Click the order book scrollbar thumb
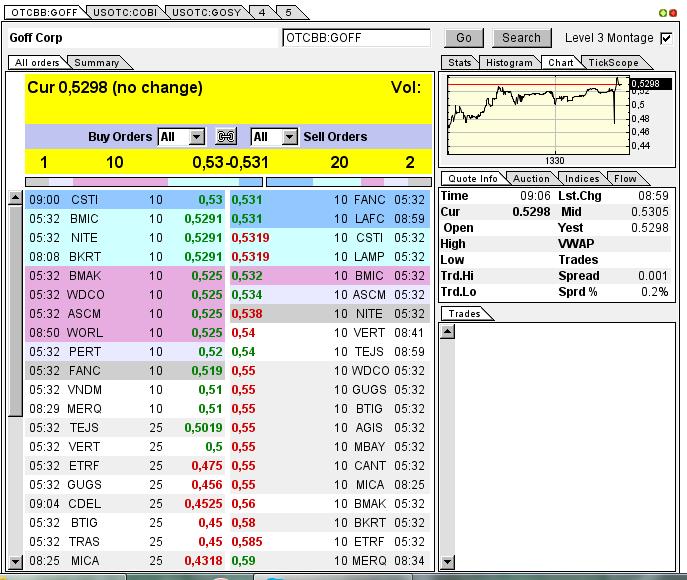The image size is (687, 580). pos(15,311)
